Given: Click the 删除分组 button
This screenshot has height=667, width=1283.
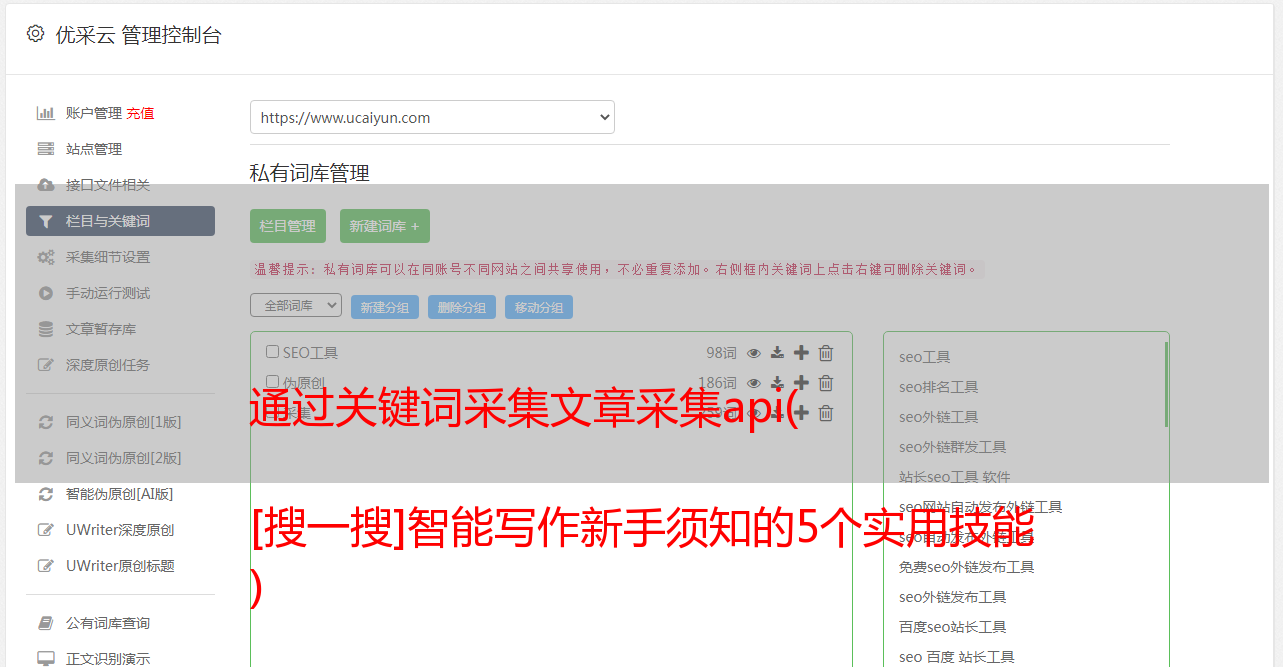Looking at the screenshot, I should point(462,307).
